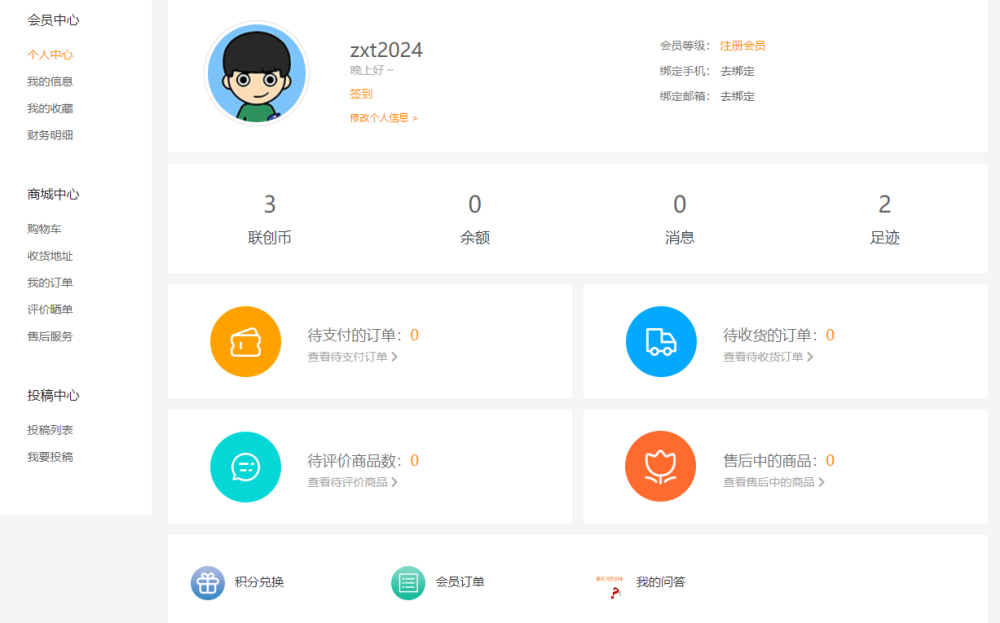Open 我的收藏 in the sidebar
This screenshot has height=623, width=1000.
point(50,108)
